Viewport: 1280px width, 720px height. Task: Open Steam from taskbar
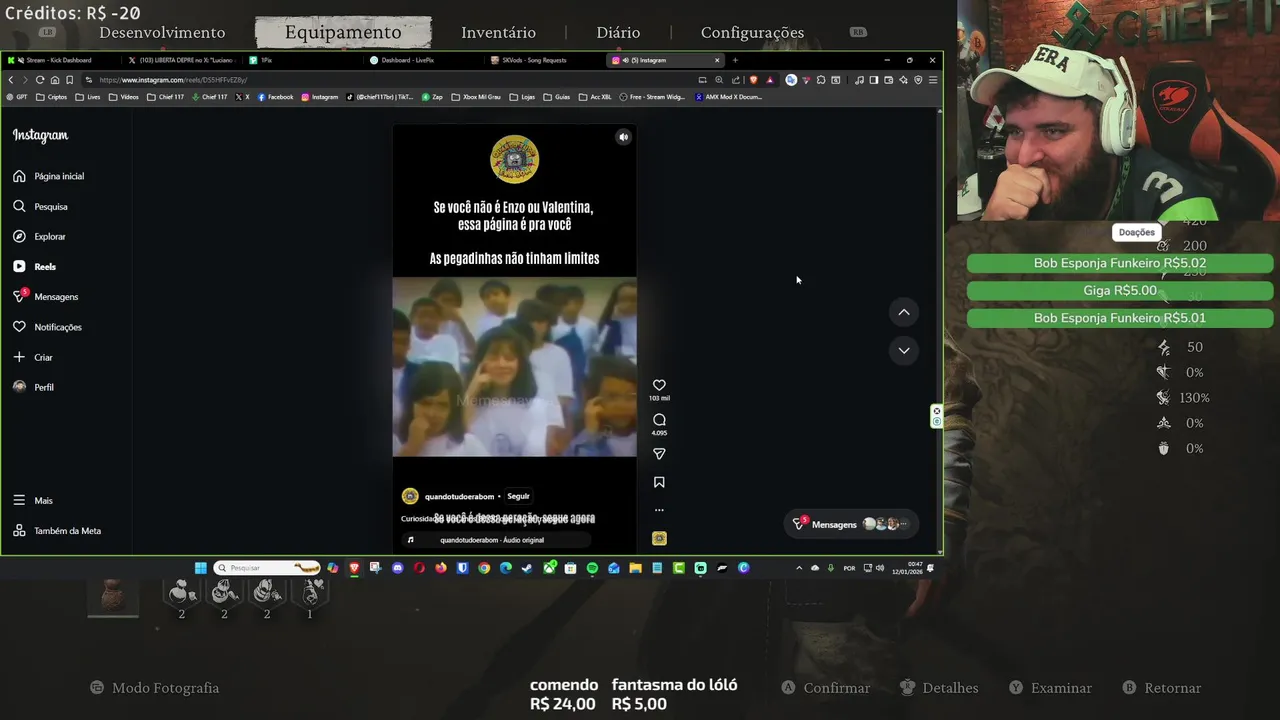point(527,568)
